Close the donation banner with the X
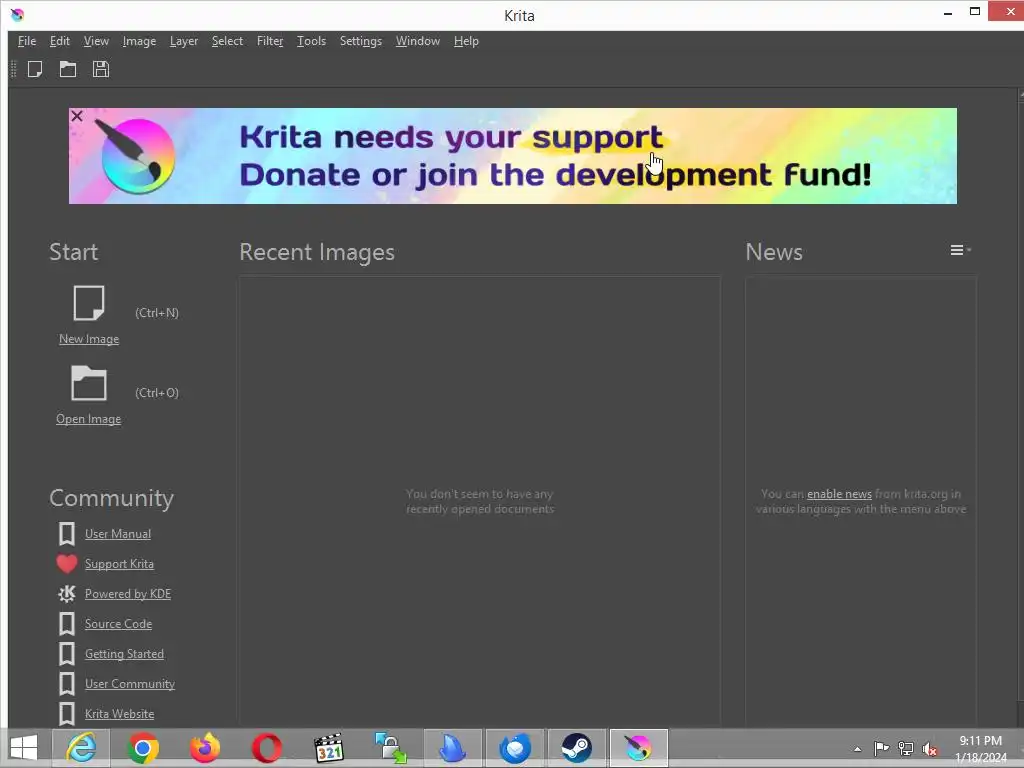 (x=76, y=116)
